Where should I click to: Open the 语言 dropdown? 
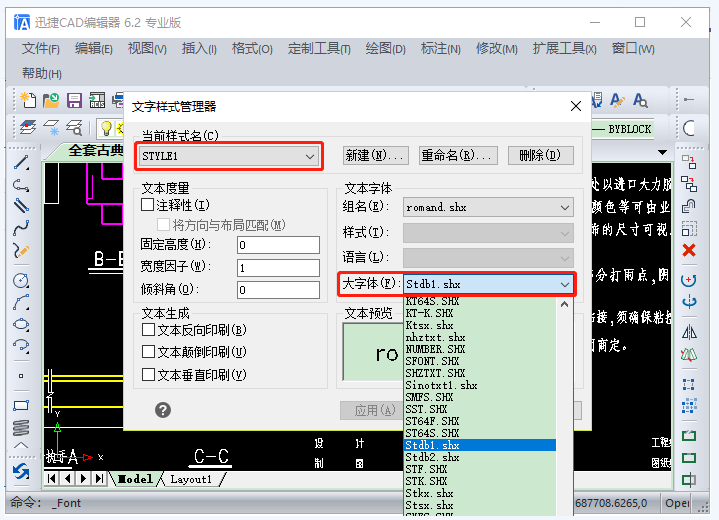click(488, 258)
